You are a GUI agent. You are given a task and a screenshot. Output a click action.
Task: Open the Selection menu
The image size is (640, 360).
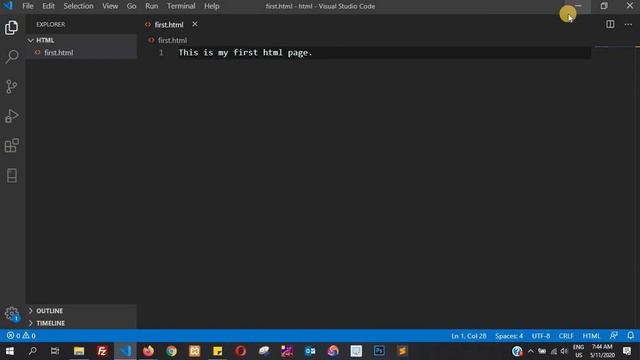click(x=78, y=6)
